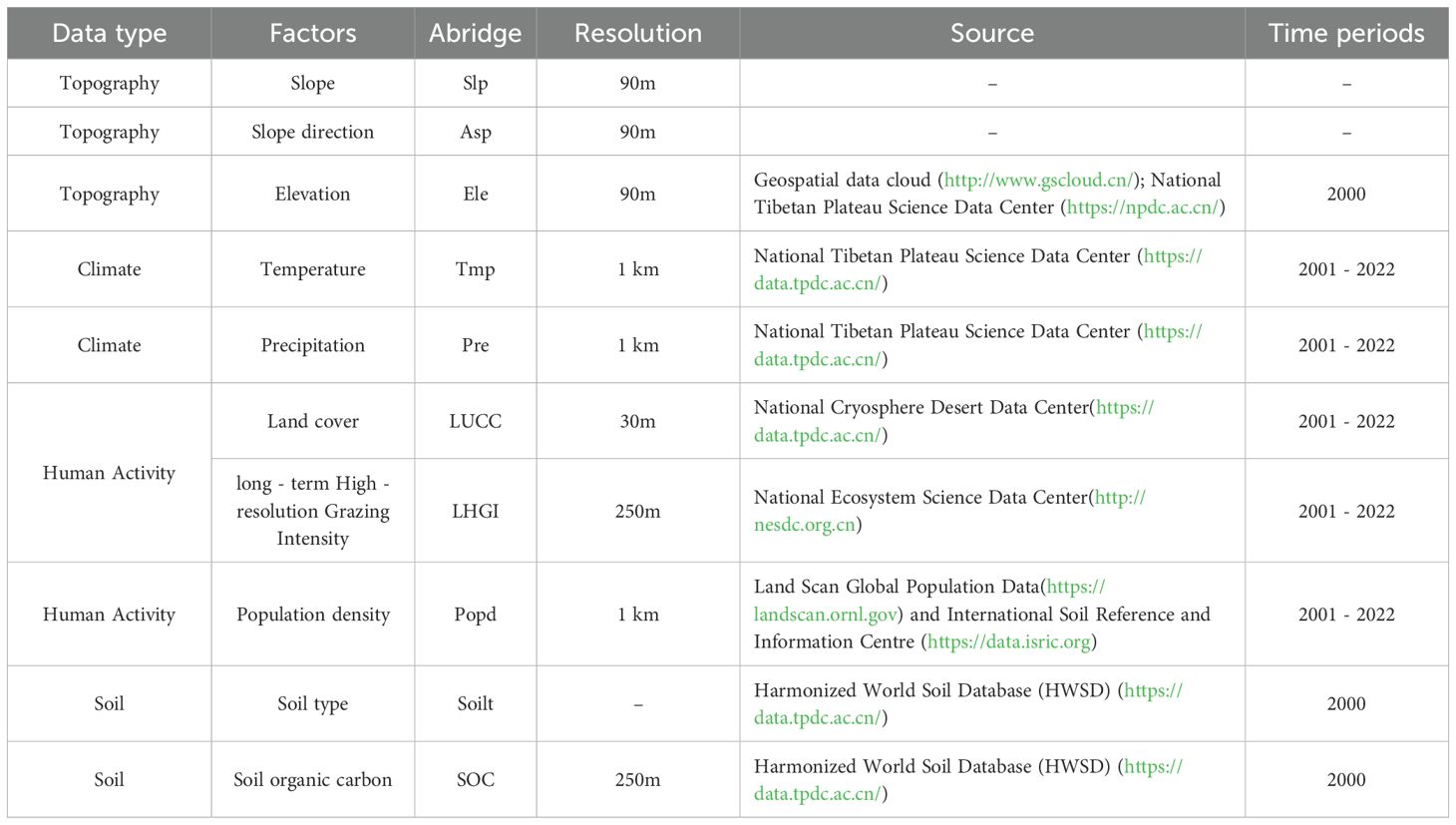1456x825 pixels.
Task: Click the LHGI abbreviation cell
Action: tap(475, 511)
